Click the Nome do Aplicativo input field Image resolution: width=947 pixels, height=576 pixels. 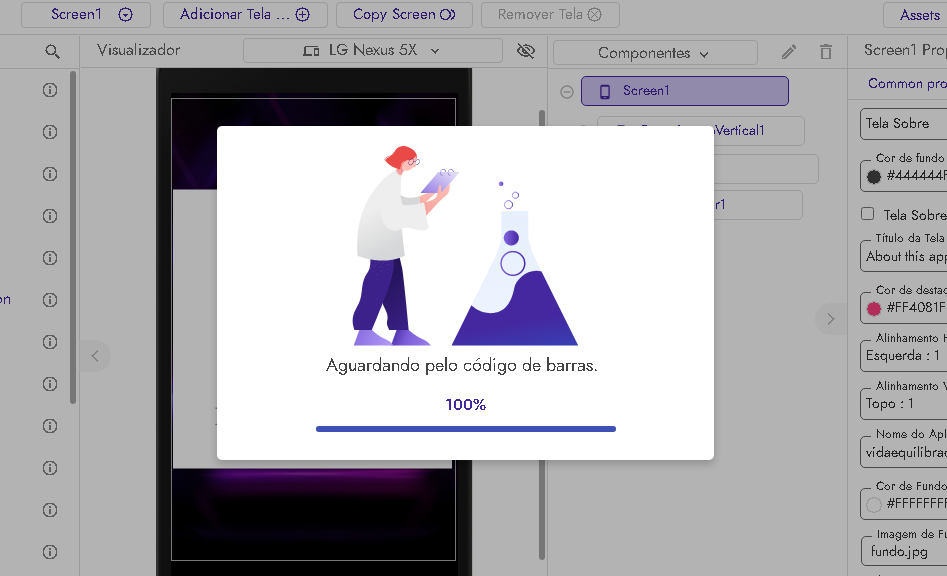coord(904,453)
